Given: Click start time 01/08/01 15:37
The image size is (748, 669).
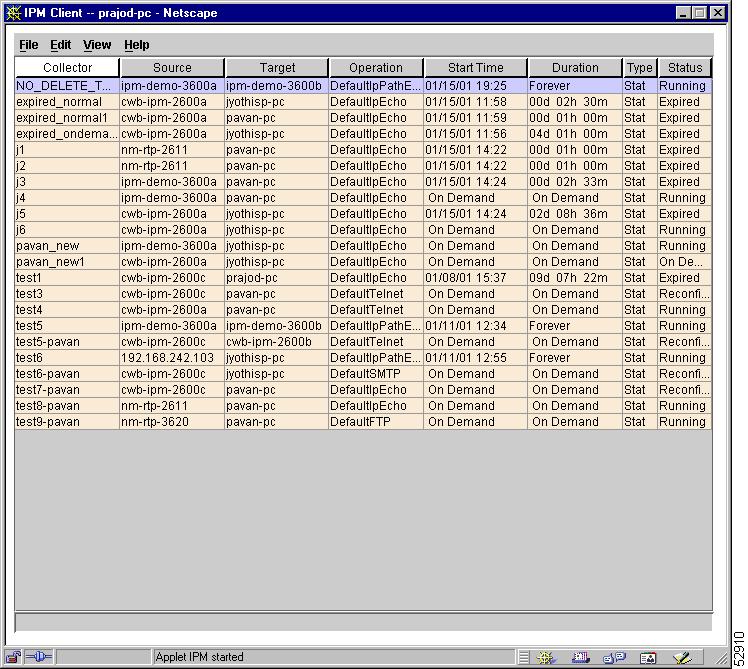Looking at the screenshot, I should pos(476,278).
